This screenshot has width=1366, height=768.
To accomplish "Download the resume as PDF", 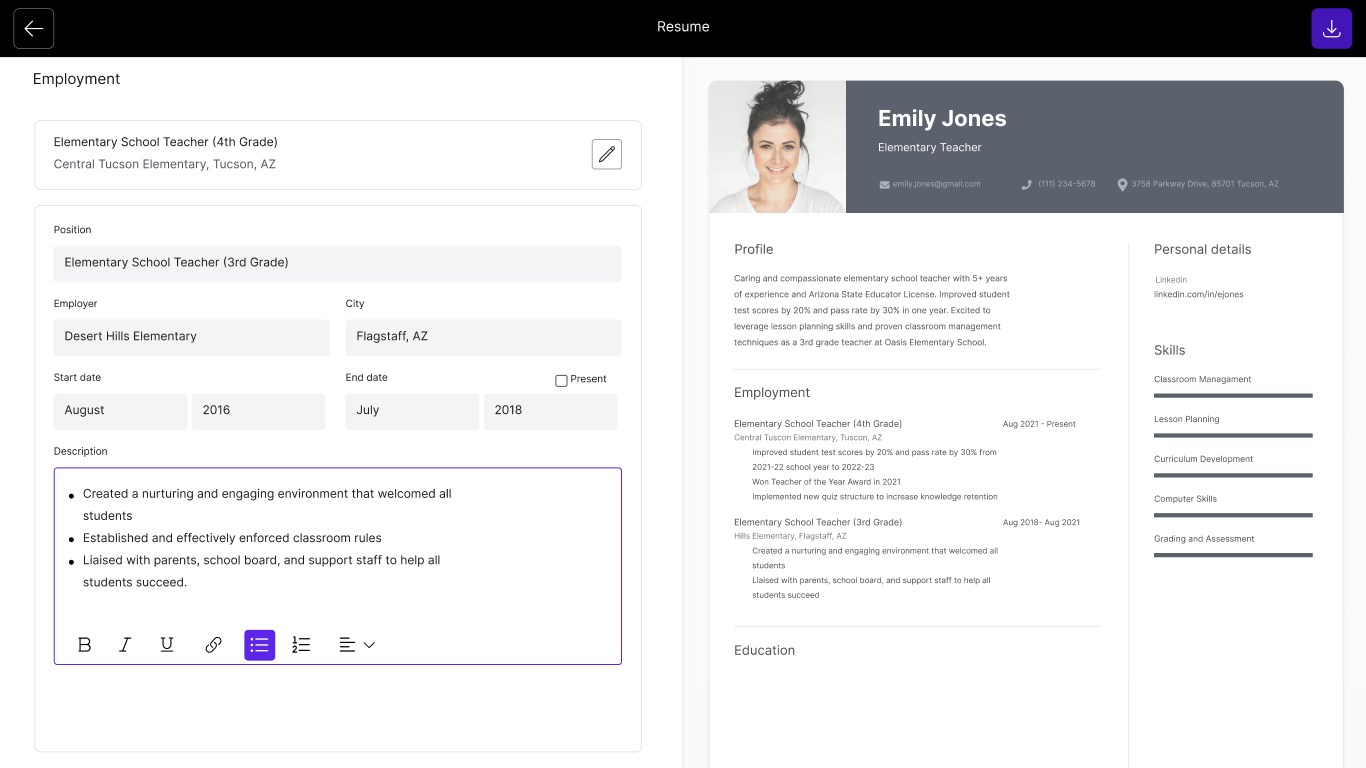I will (1331, 28).
